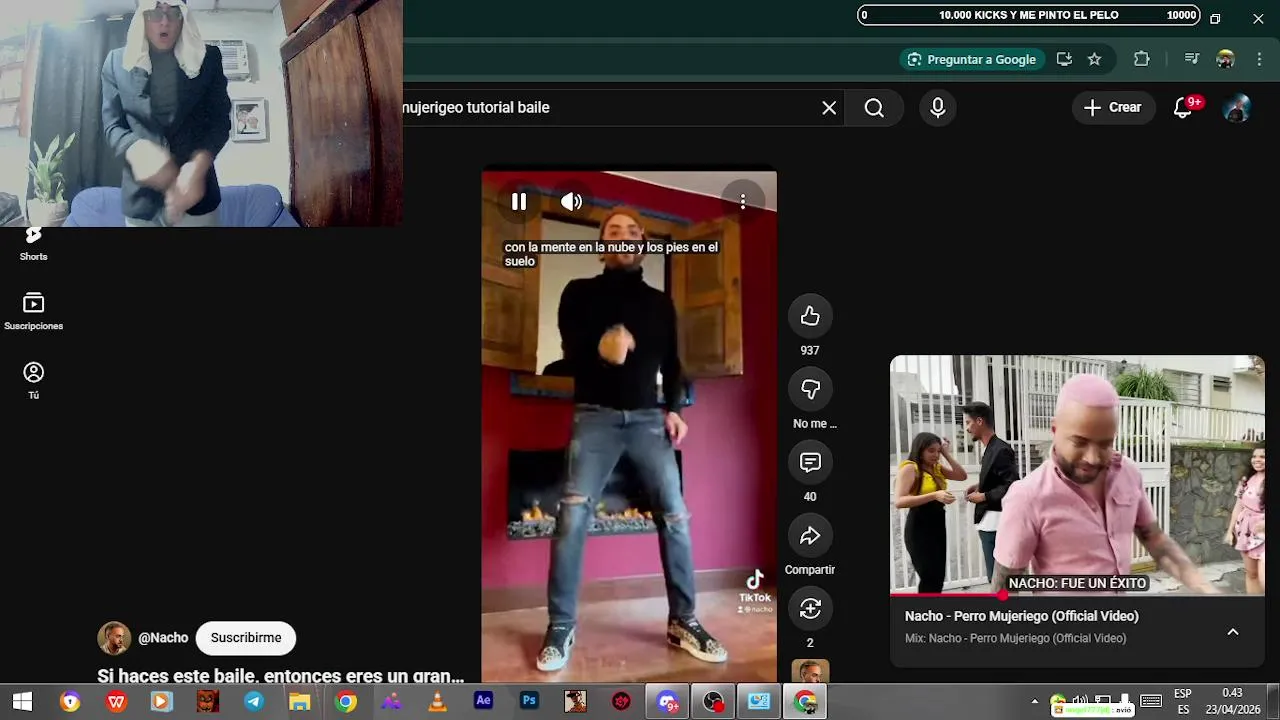Expand the miniplayer with chevron arrow
Image resolution: width=1280 pixels, height=720 pixels.
(1233, 632)
